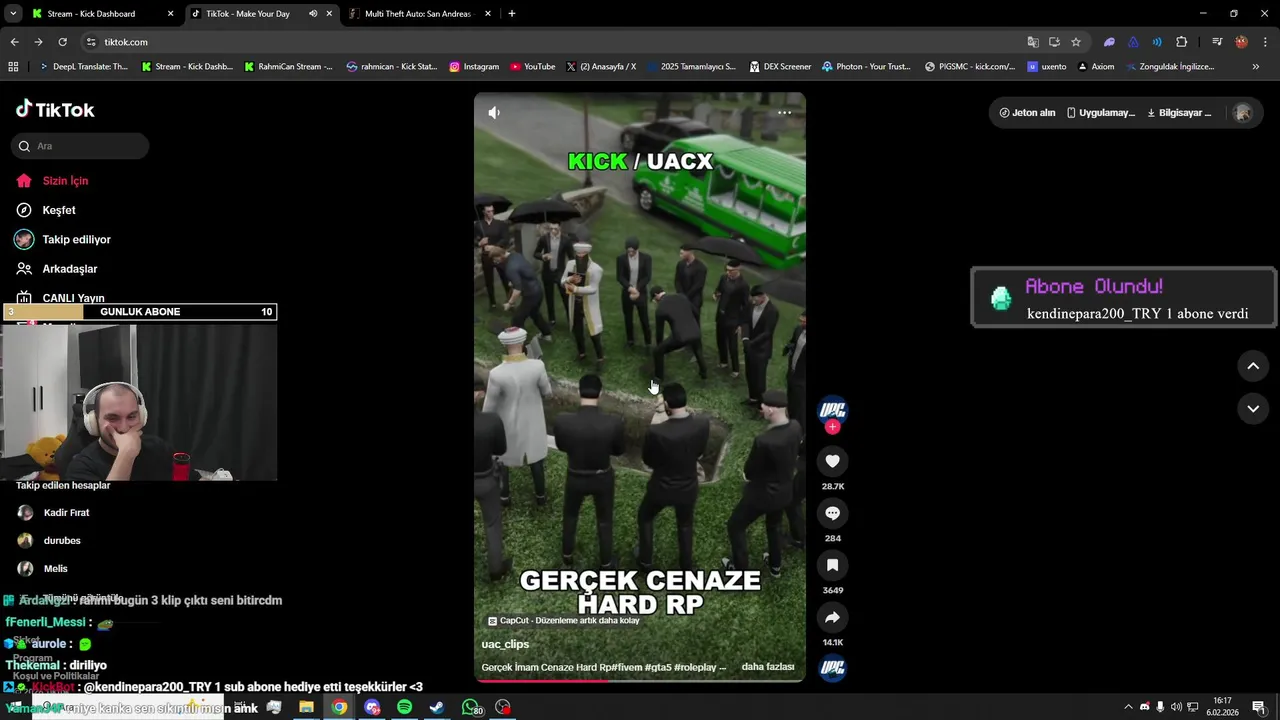
Task: Open Arkadaşlar page
Action: 69,269
